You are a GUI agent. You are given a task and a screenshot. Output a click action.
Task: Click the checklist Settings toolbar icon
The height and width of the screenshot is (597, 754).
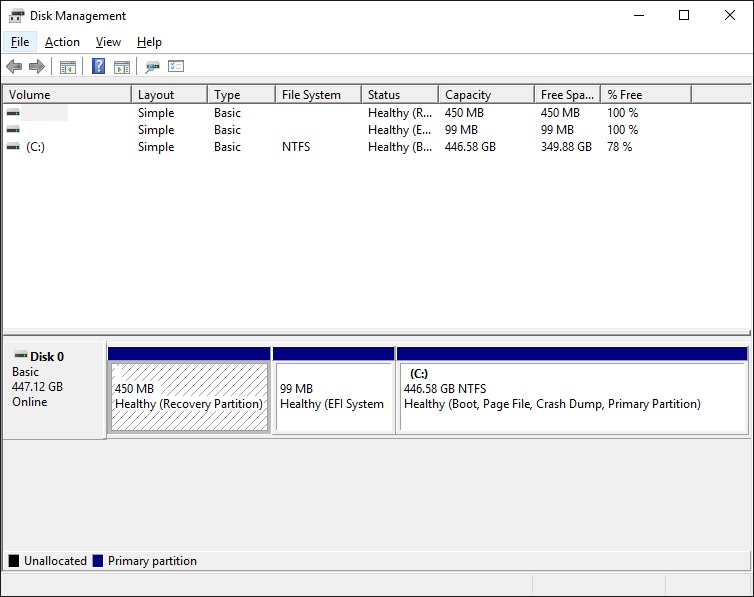(176, 67)
